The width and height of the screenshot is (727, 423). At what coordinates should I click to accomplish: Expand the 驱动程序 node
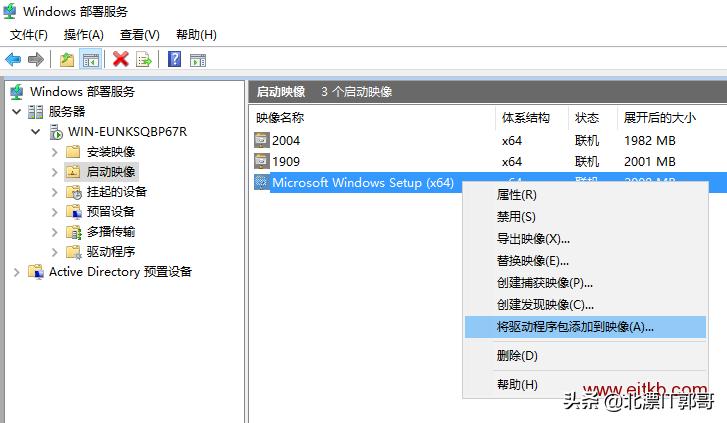point(55,252)
